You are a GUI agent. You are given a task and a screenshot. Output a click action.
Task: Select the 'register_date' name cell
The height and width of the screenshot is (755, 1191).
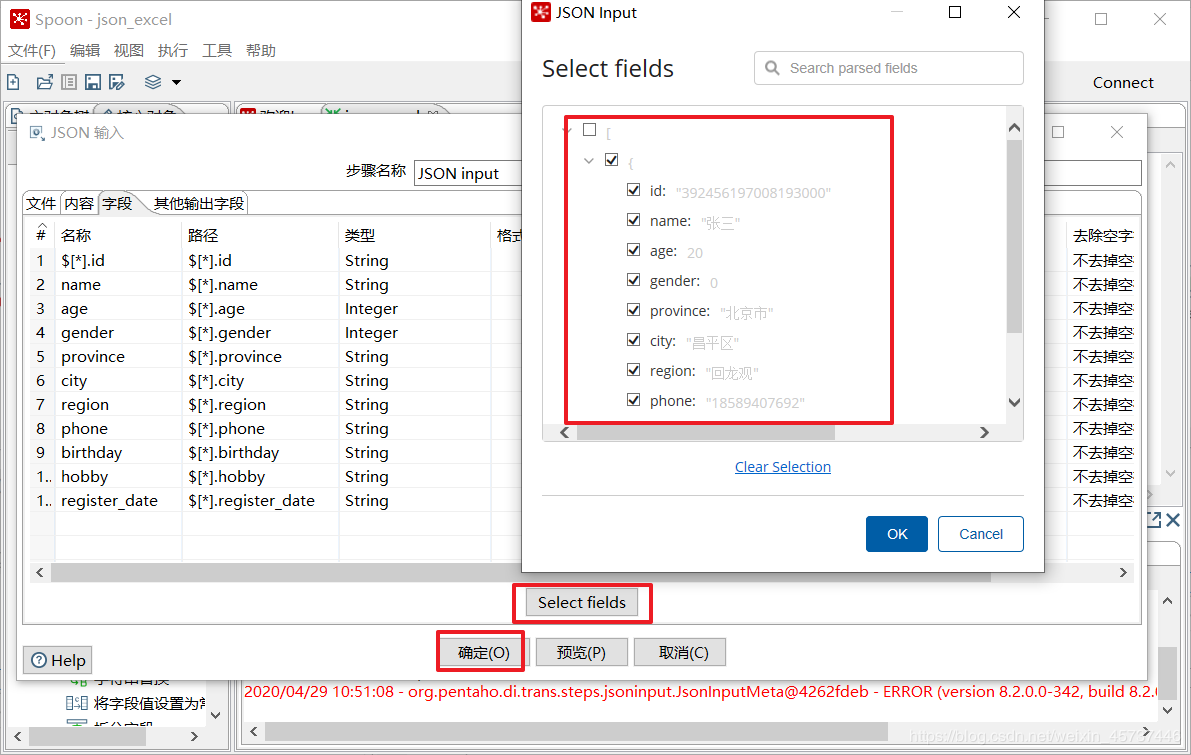118,501
